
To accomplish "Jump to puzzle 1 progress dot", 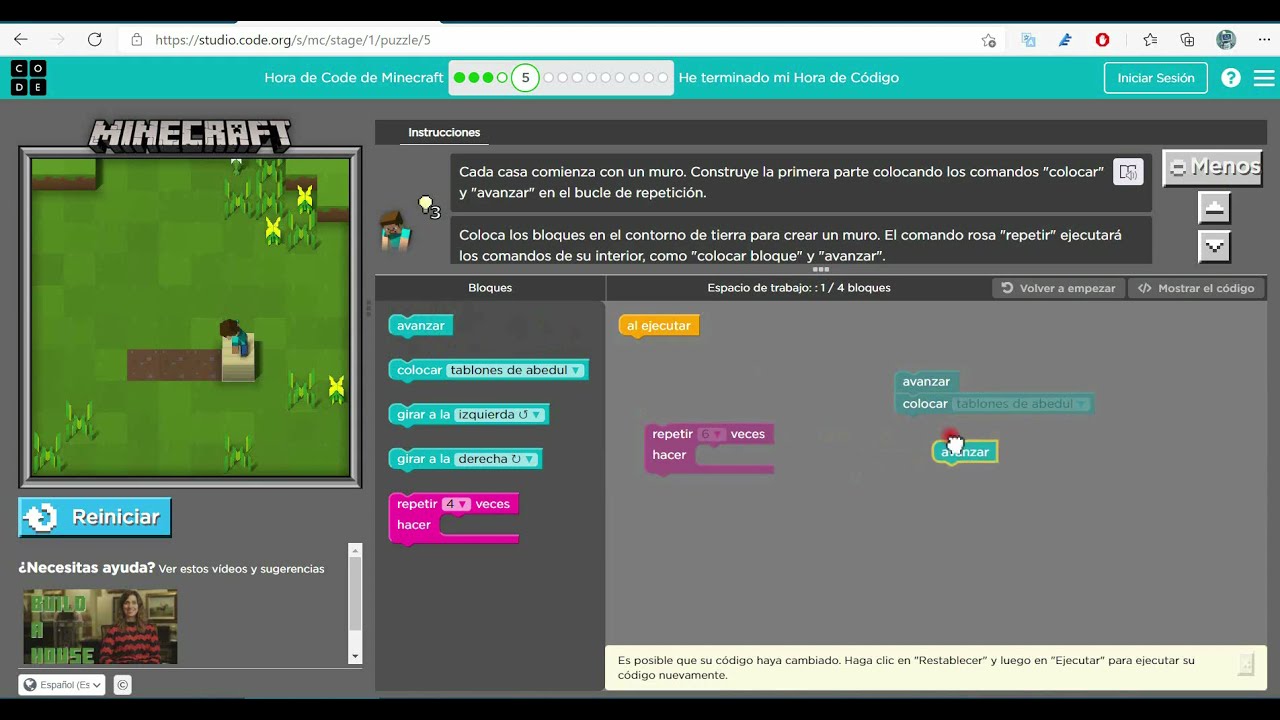I will point(459,78).
